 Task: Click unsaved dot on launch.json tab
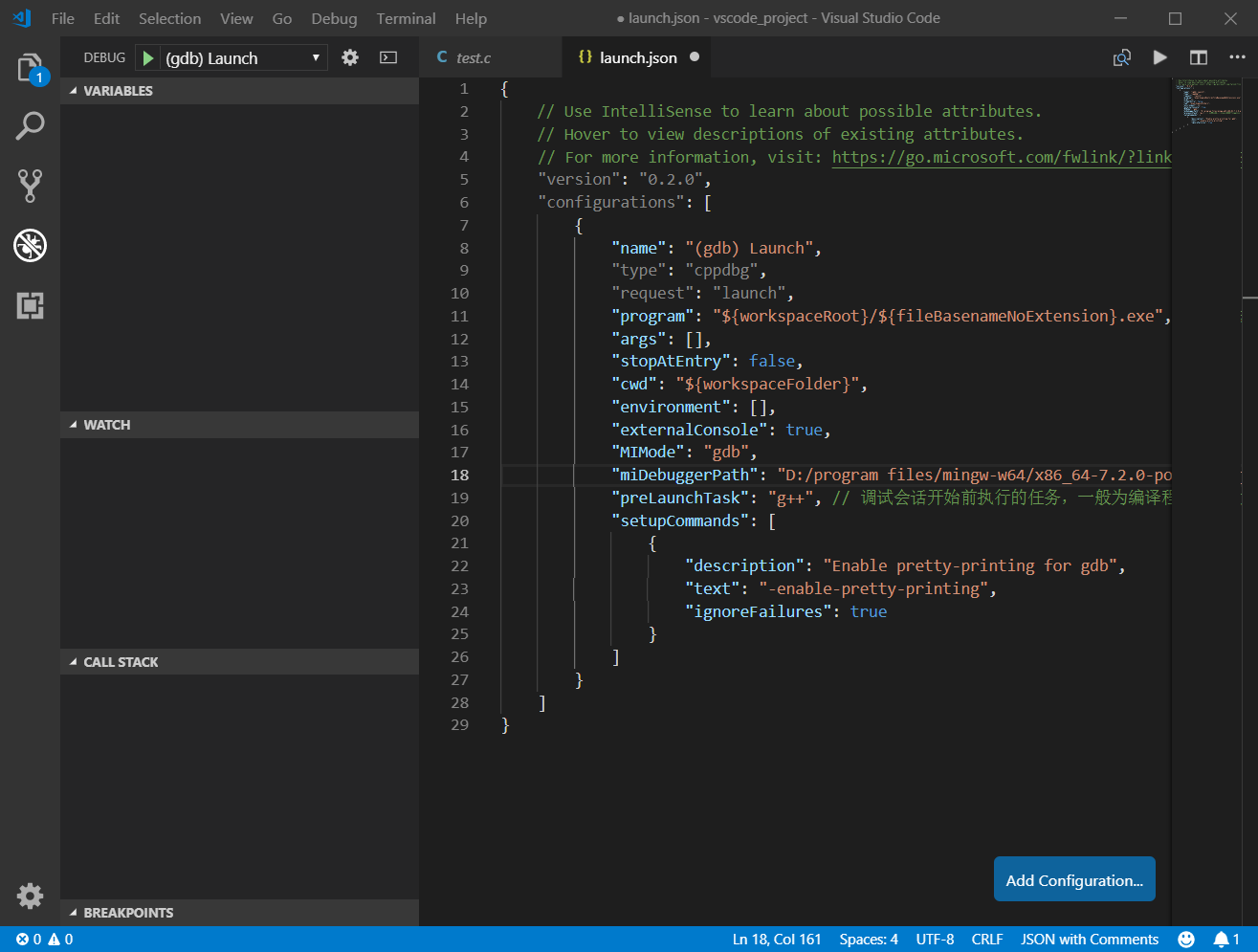(x=695, y=57)
